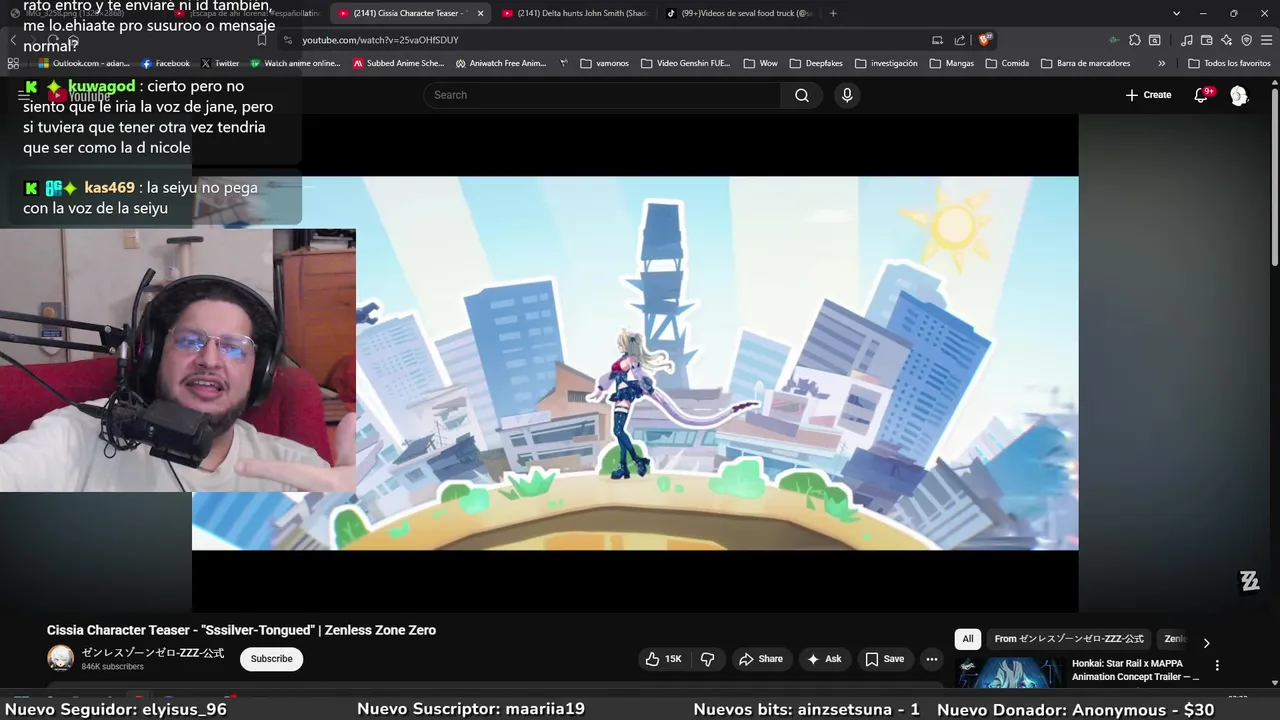Screen dimensions: 1280x720
Task: Show the next filter chips with the right arrow
Action: (x=1206, y=643)
